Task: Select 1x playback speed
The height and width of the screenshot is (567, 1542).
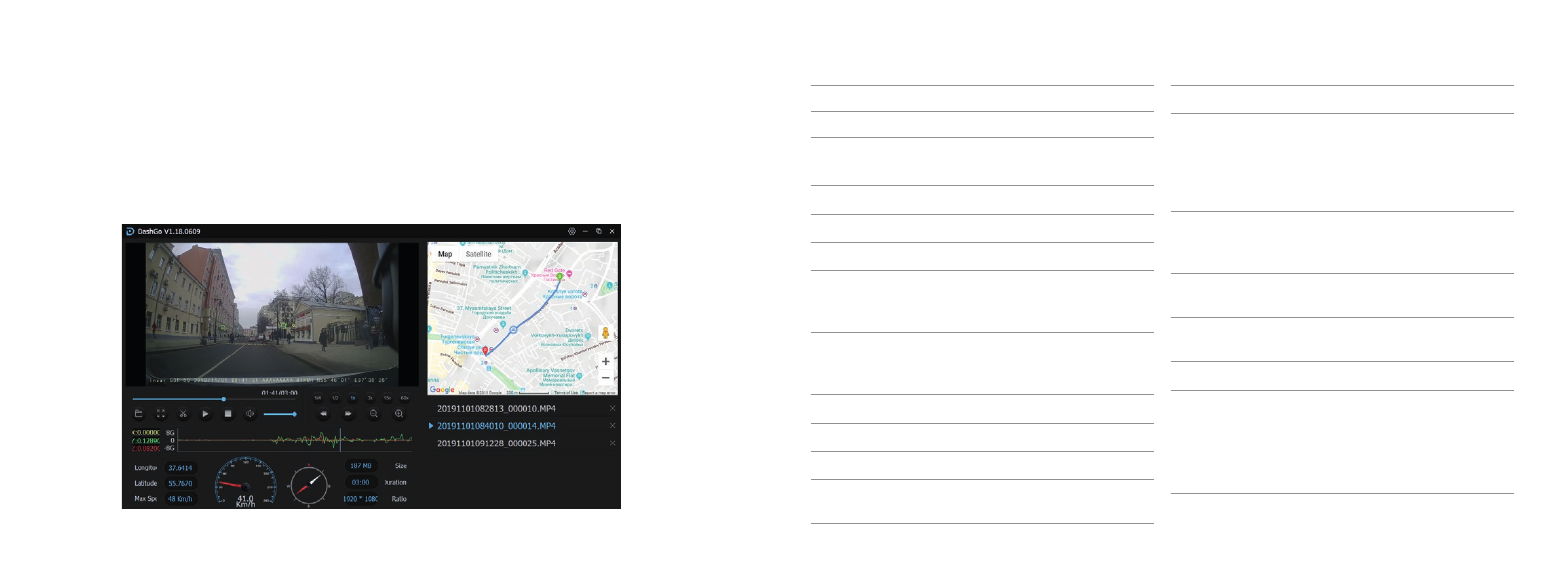Action: (x=353, y=398)
